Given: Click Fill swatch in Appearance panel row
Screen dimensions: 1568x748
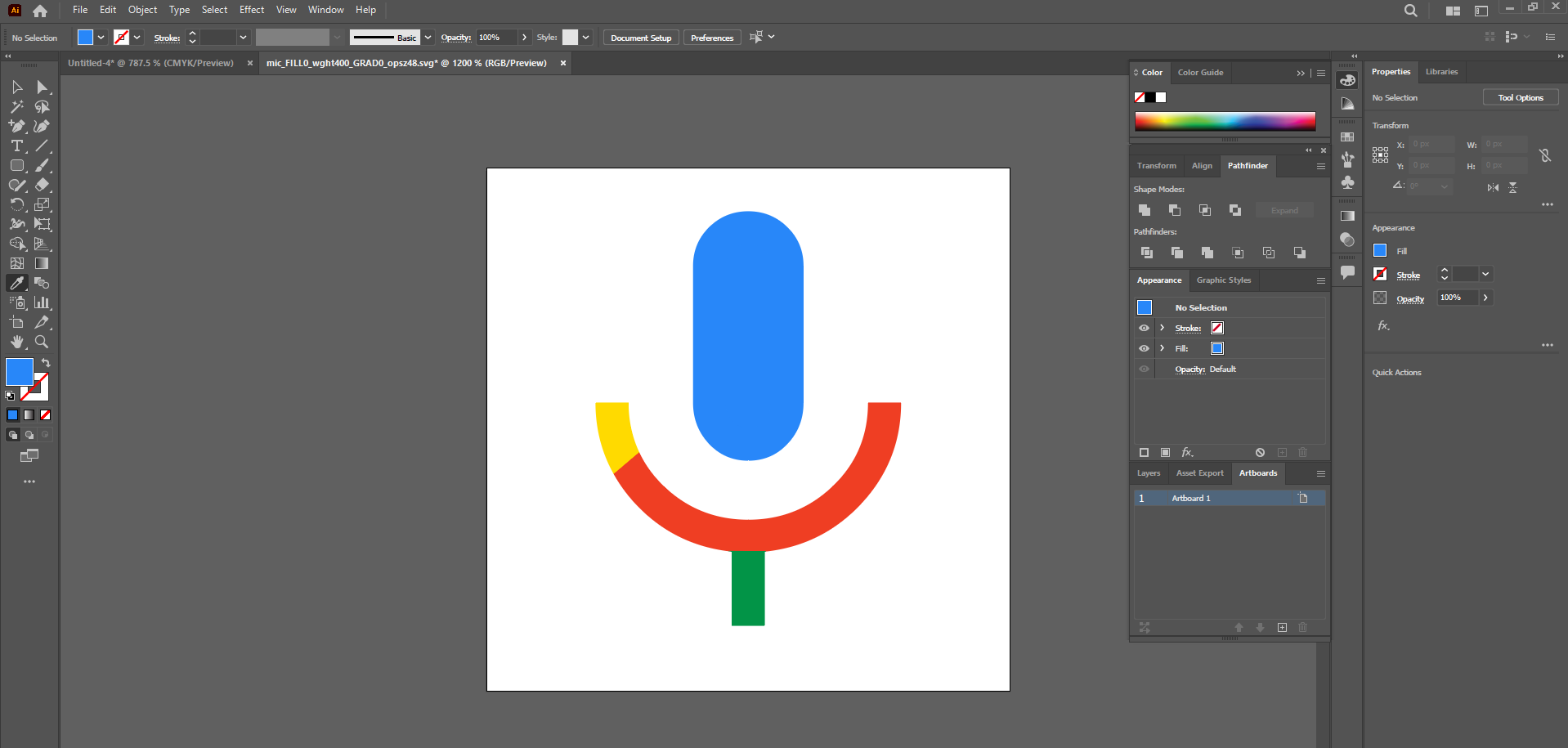Looking at the screenshot, I should (x=1216, y=348).
